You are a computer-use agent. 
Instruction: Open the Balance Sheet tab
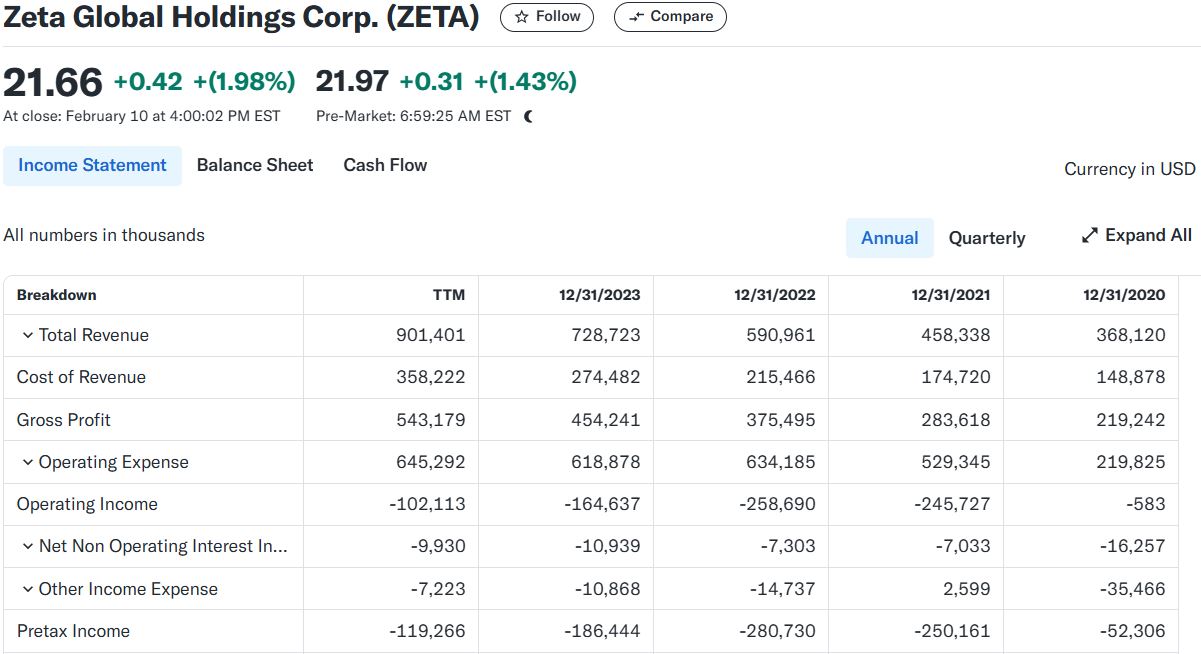pyautogui.click(x=255, y=165)
